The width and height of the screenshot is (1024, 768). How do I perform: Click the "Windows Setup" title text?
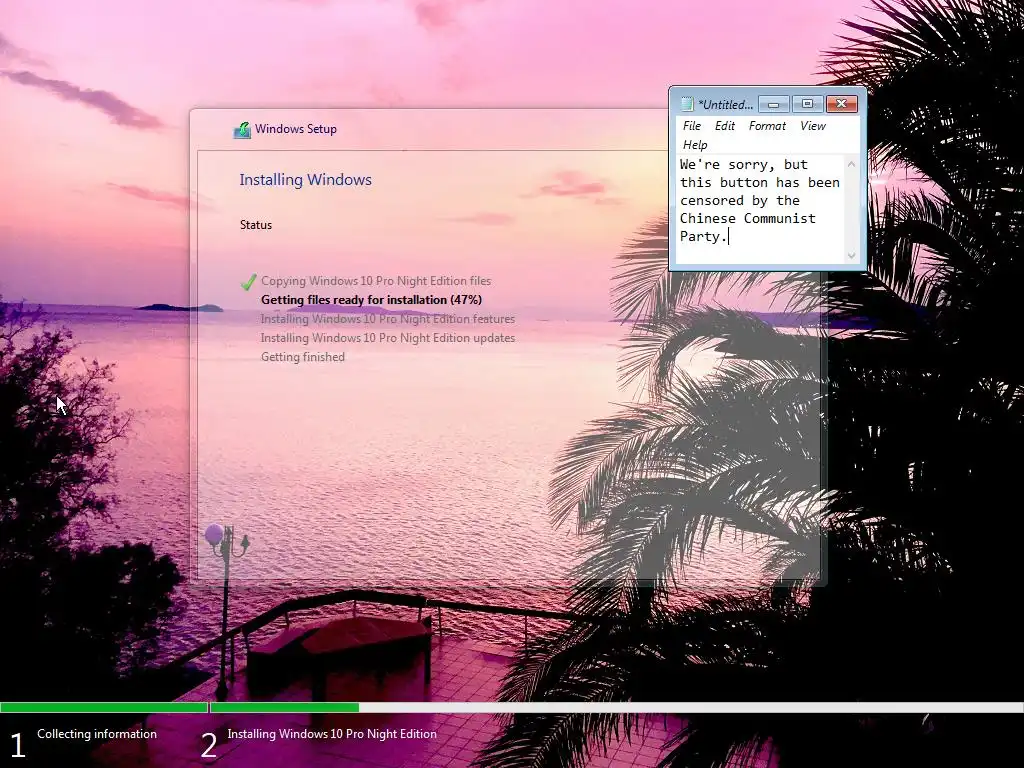(x=296, y=129)
